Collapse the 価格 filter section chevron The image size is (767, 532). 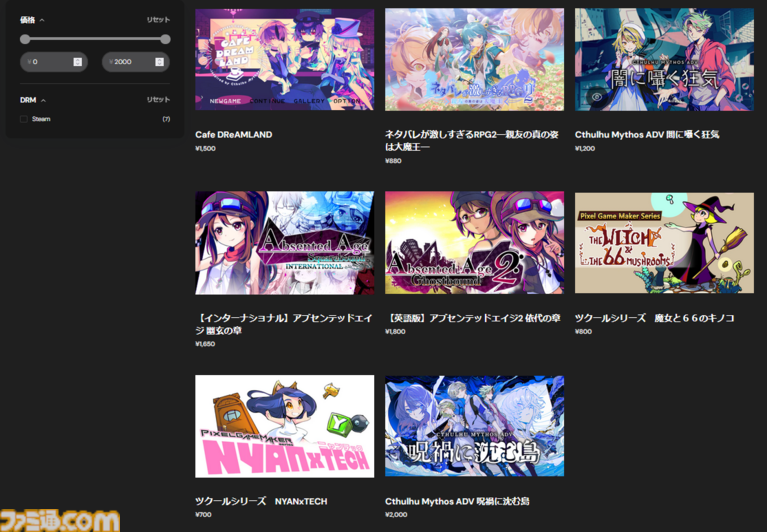(42, 21)
